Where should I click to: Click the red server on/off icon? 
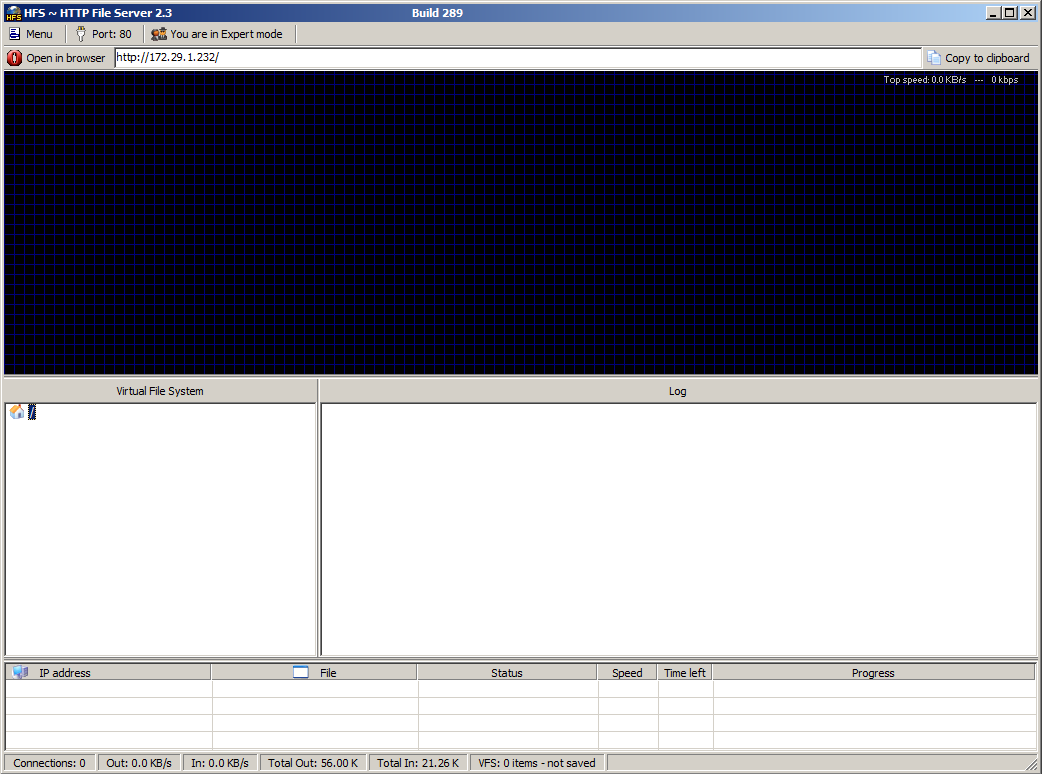(x=14, y=58)
